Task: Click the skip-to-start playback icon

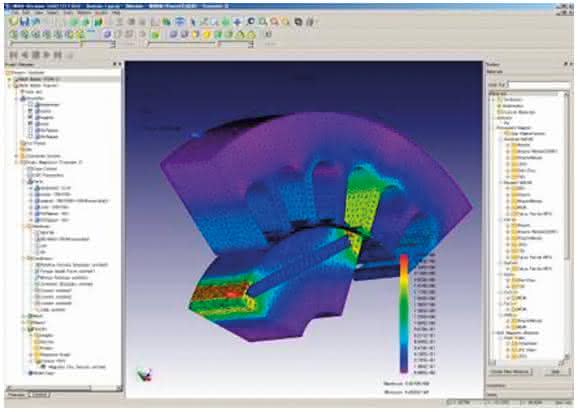Action: pyautogui.click(x=14, y=55)
